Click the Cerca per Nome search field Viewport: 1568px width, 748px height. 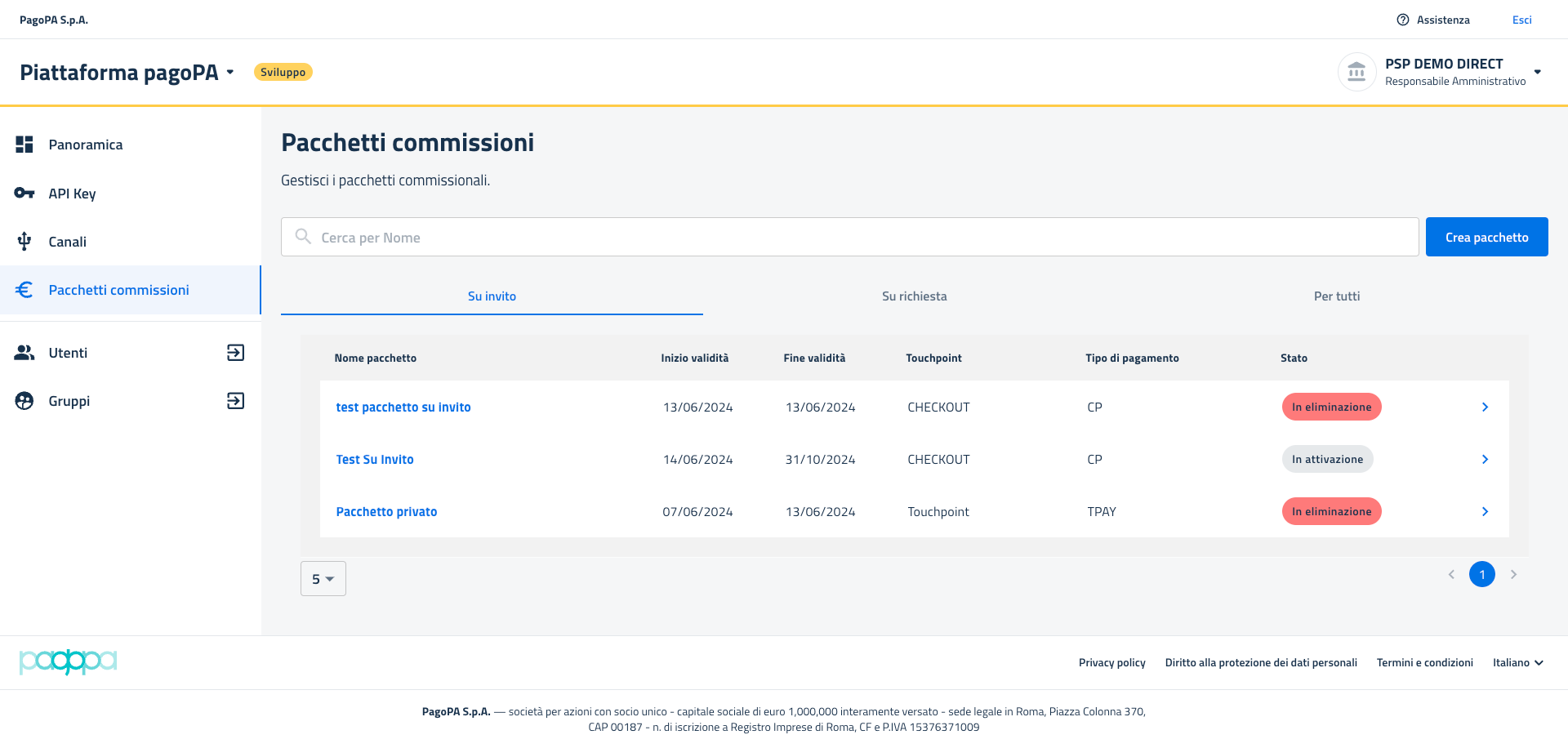[849, 238]
